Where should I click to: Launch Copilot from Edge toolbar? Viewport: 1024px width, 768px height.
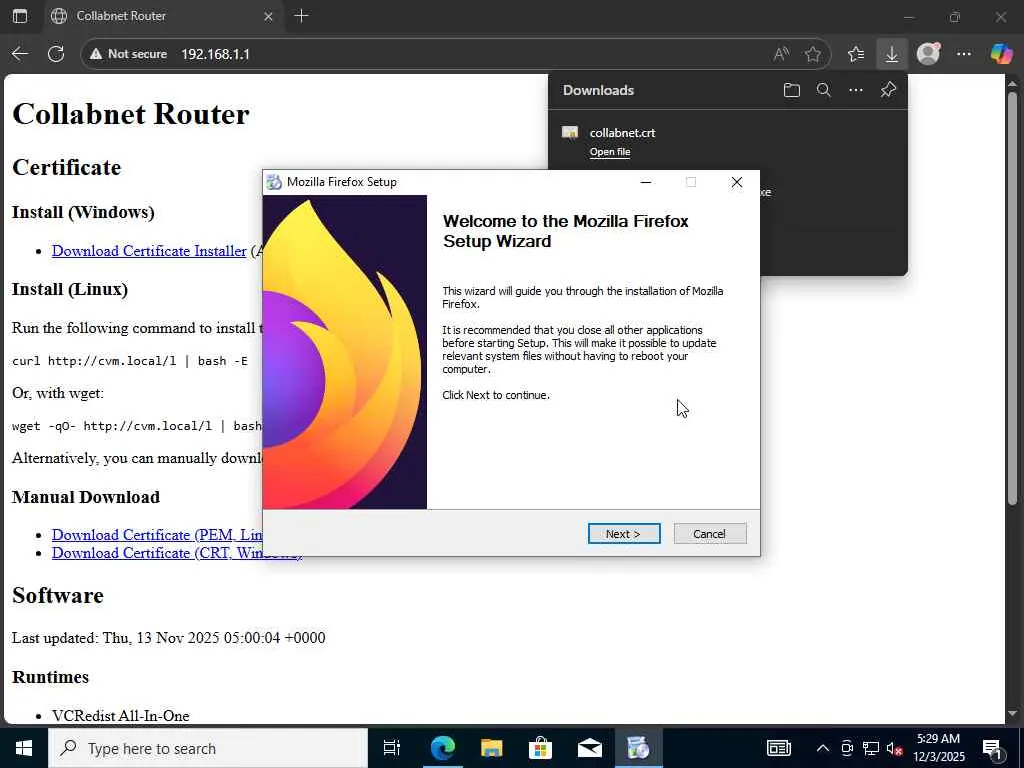[x=1000, y=54]
